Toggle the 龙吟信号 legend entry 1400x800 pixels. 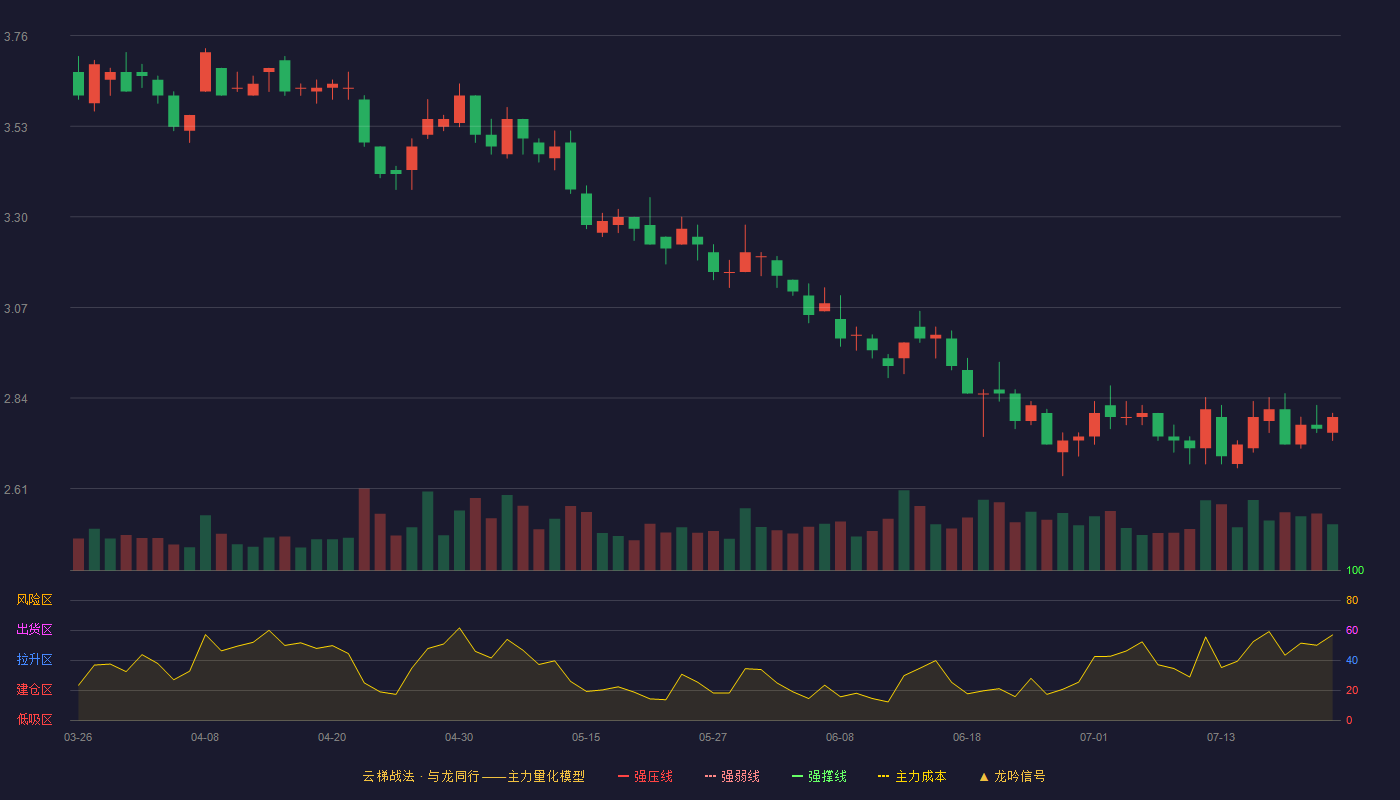(x=1012, y=776)
